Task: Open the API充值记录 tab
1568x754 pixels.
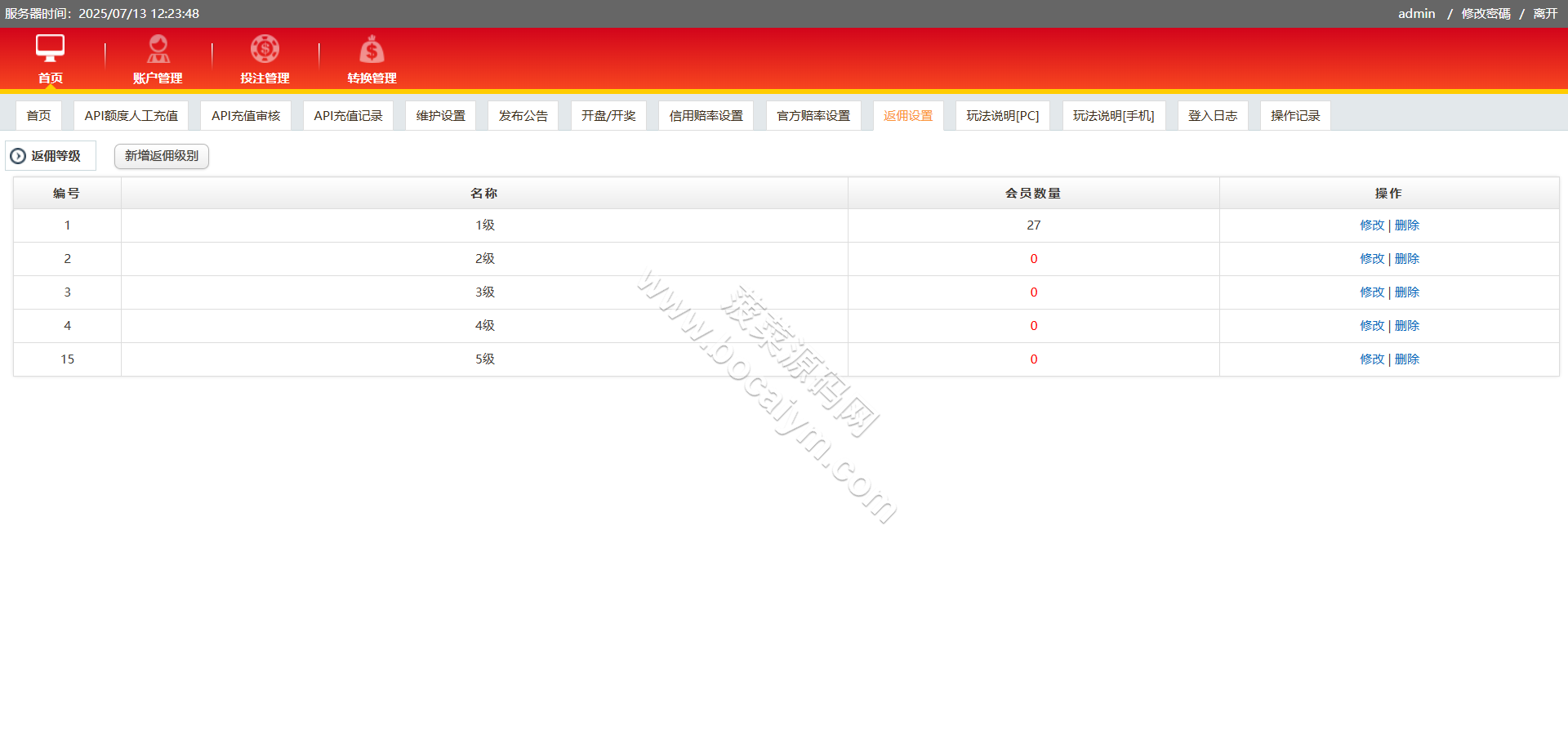Action: point(348,116)
